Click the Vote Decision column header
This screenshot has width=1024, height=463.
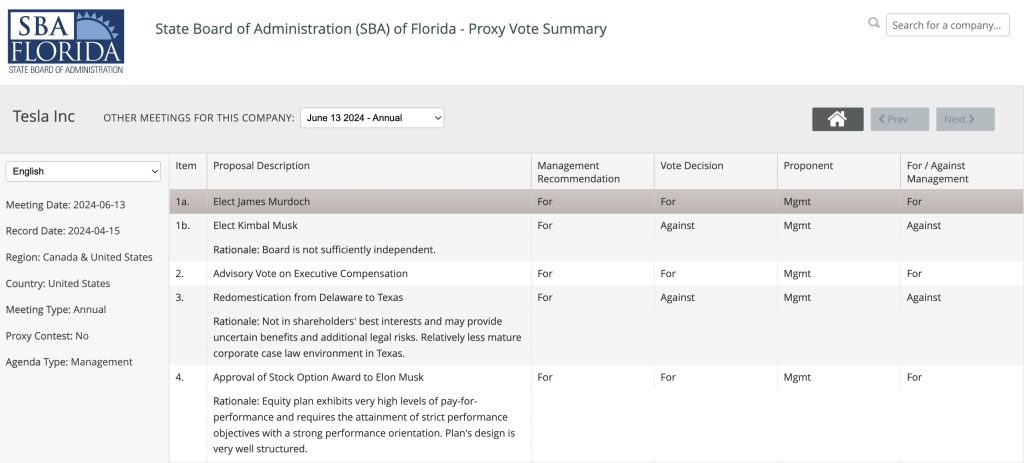(692, 166)
